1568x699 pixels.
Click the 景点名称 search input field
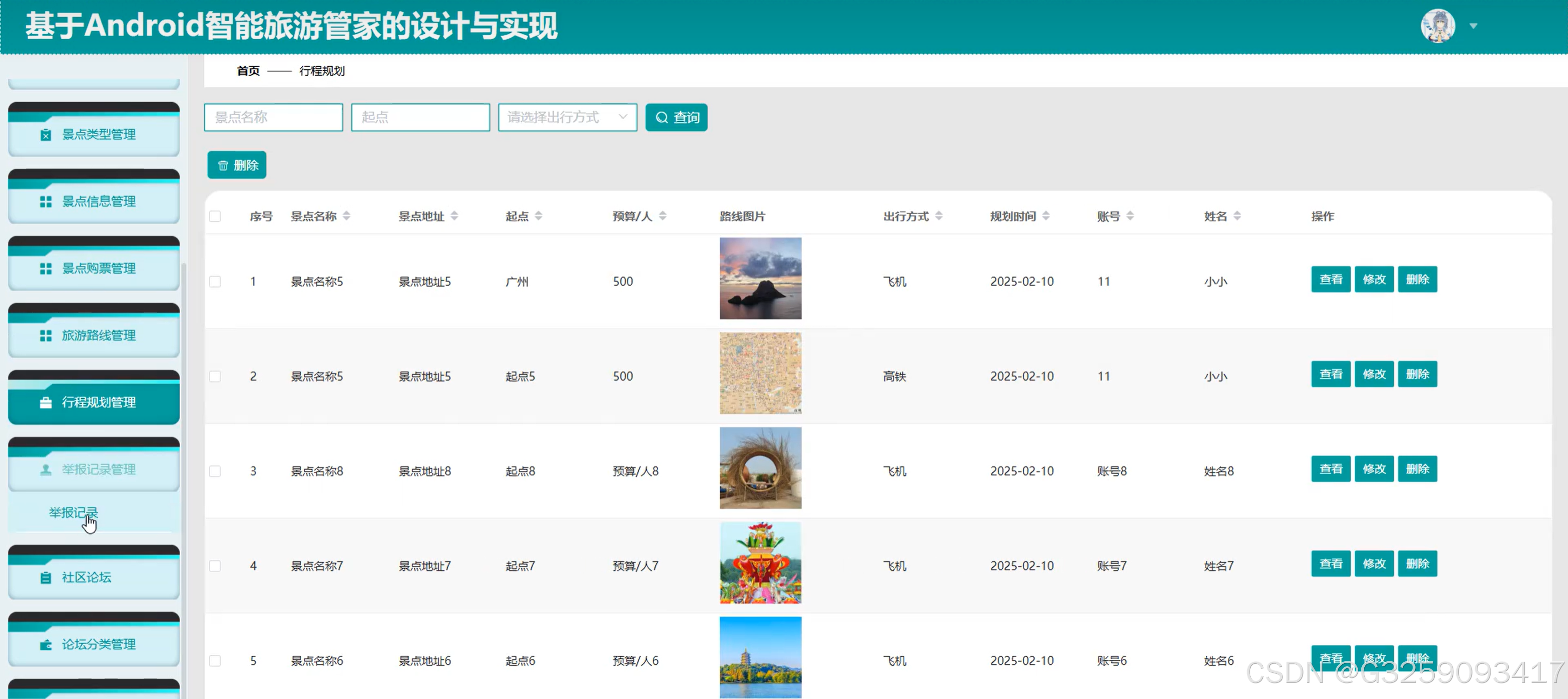(x=273, y=117)
